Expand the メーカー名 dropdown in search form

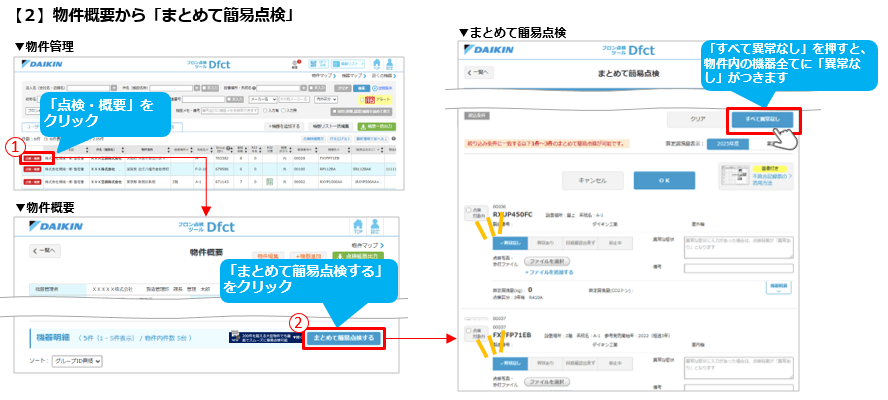(265, 100)
